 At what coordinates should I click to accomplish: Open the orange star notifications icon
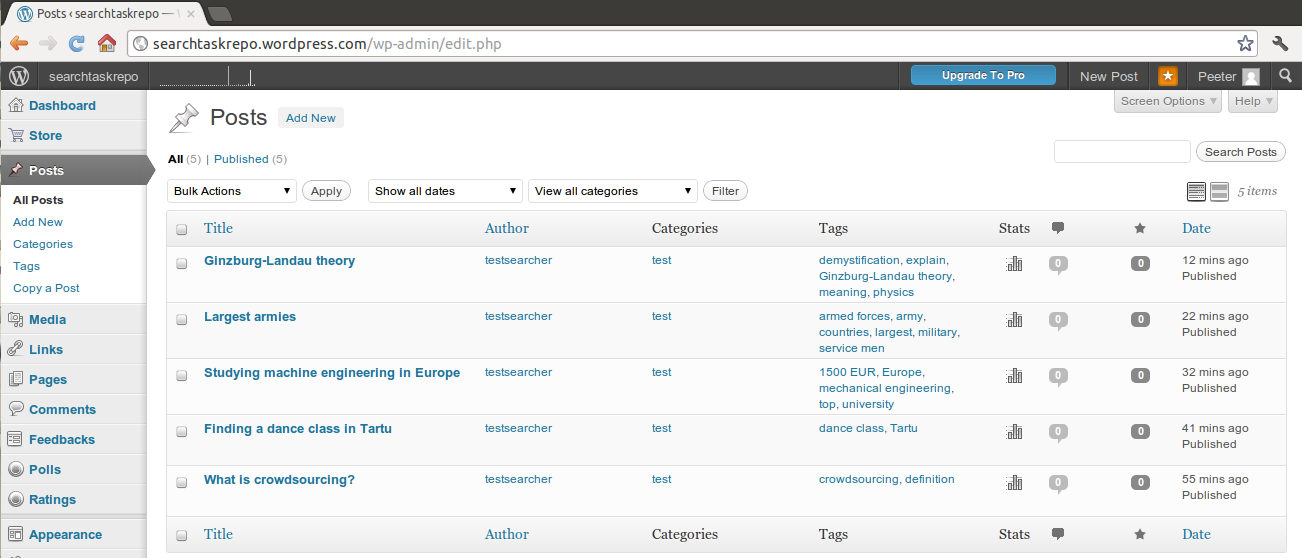[x=1167, y=76]
